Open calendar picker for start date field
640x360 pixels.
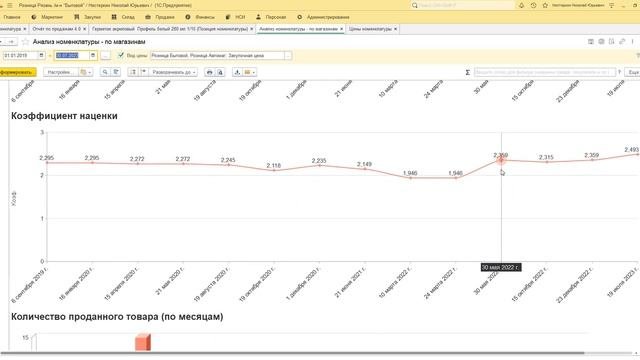coord(41,55)
